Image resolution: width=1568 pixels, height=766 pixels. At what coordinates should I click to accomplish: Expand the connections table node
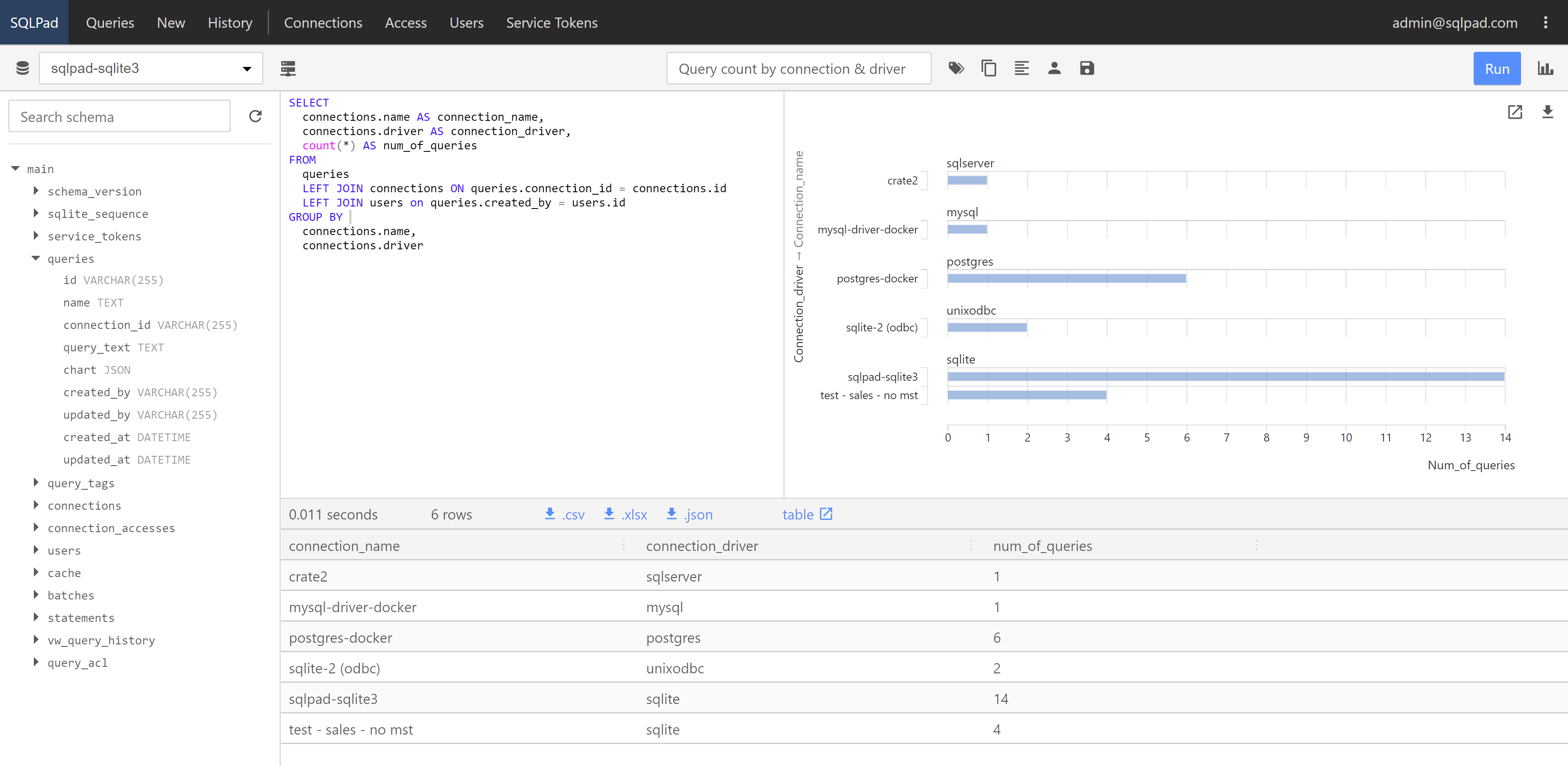tap(36, 505)
